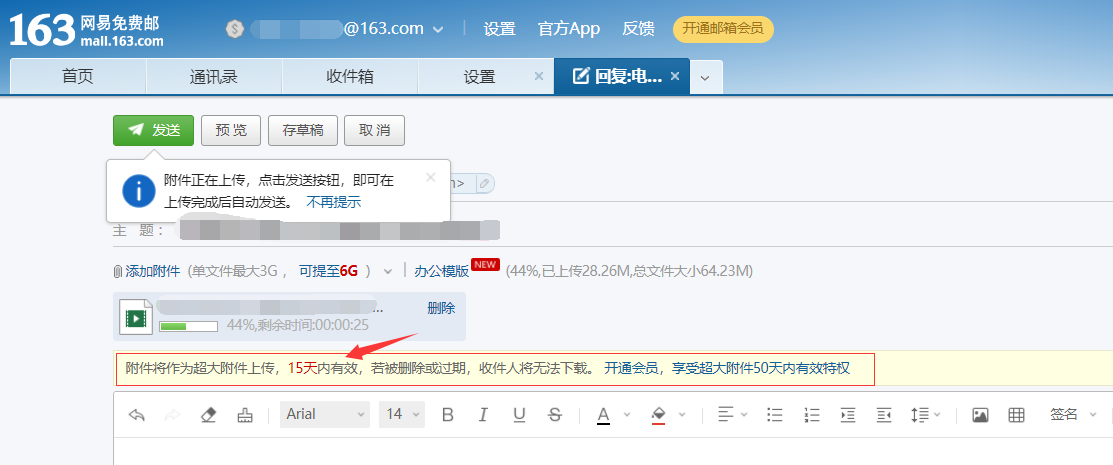This screenshot has height=465, width=1113.
Task: Click the format painter icon
Action: (243, 415)
